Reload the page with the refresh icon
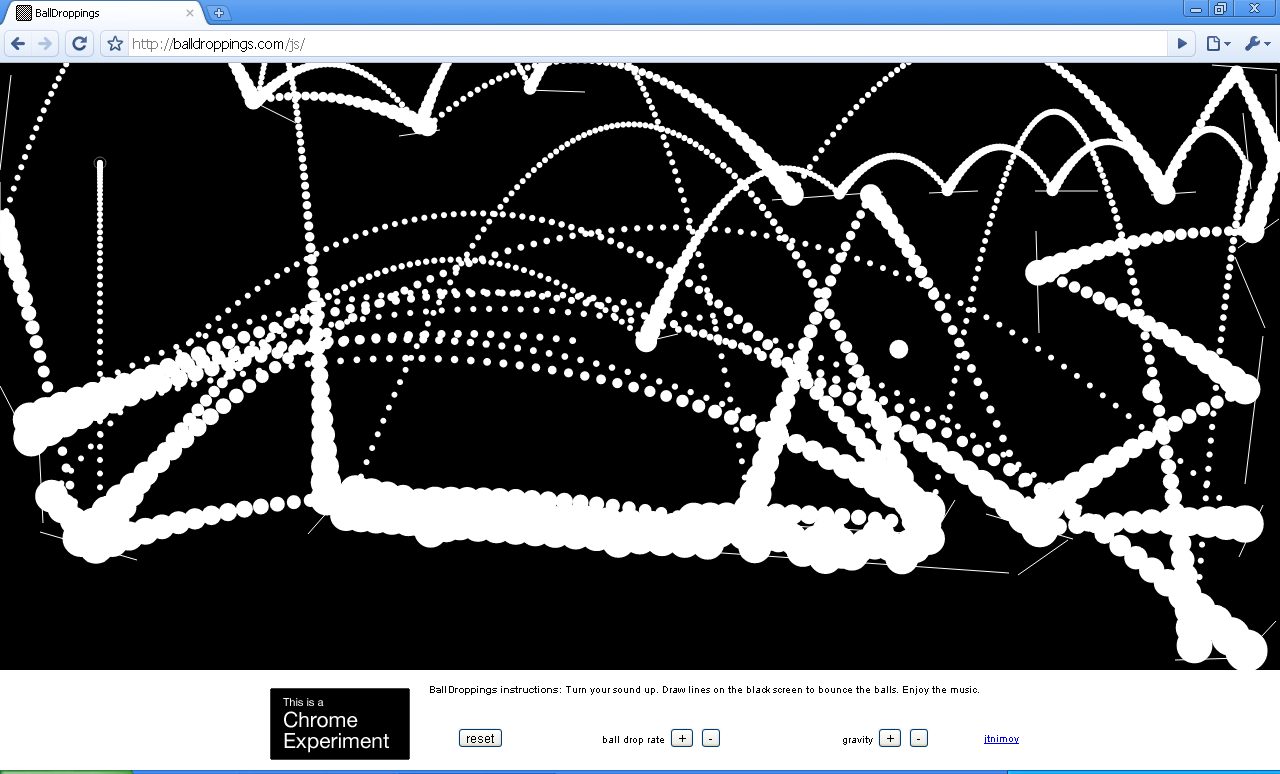Image resolution: width=1280 pixels, height=774 pixels. pos(80,44)
